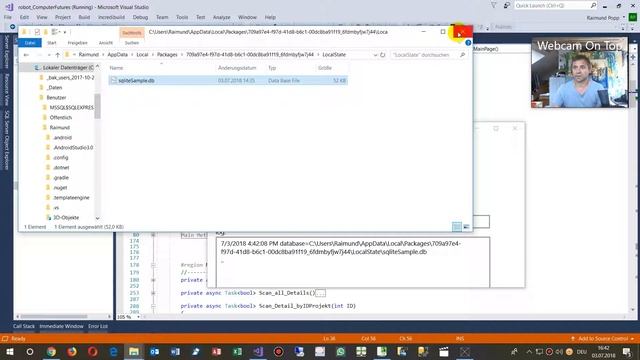Open the Start ribbon tab in Explorer
This screenshot has width=640, height=360.
pyautogui.click(x=52, y=43)
